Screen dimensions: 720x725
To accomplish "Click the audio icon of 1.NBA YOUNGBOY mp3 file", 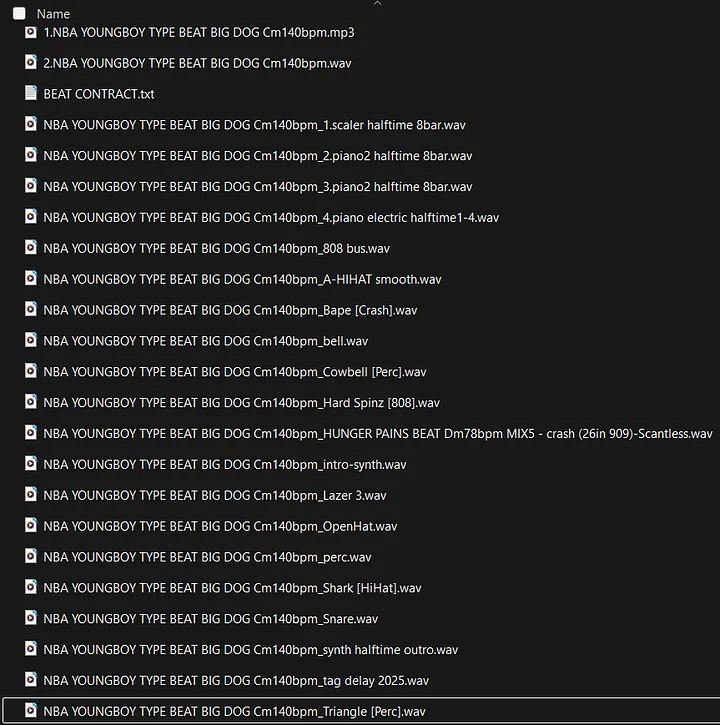I will 31,32.
